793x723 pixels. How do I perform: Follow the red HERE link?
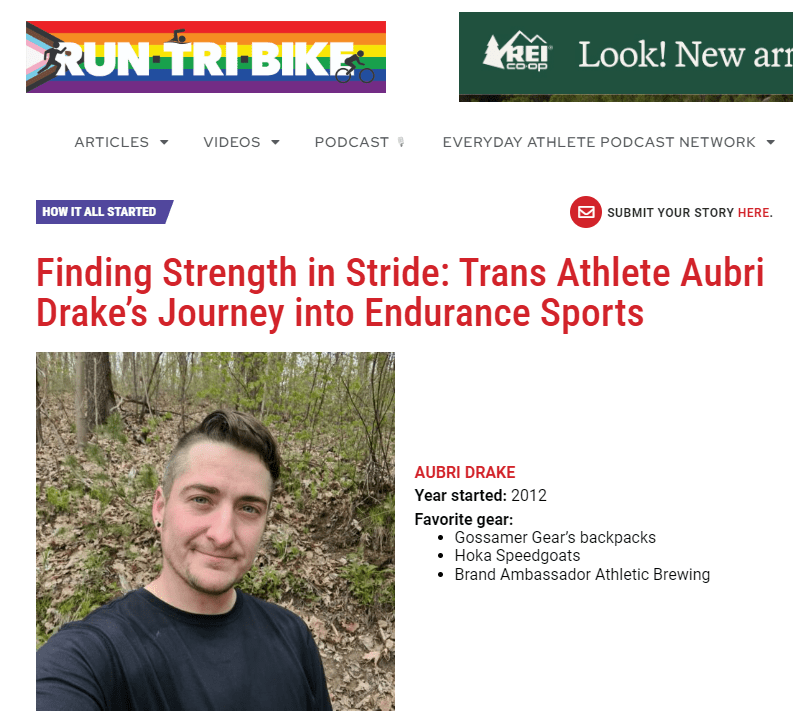pyautogui.click(x=754, y=213)
